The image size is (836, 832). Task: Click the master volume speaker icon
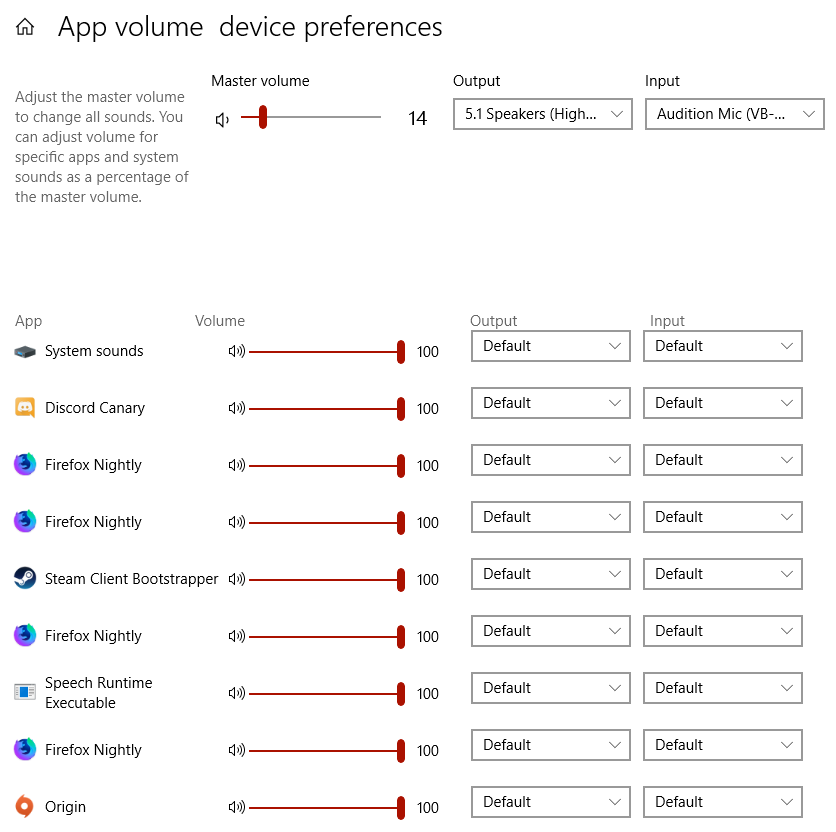[x=220, y=118]
